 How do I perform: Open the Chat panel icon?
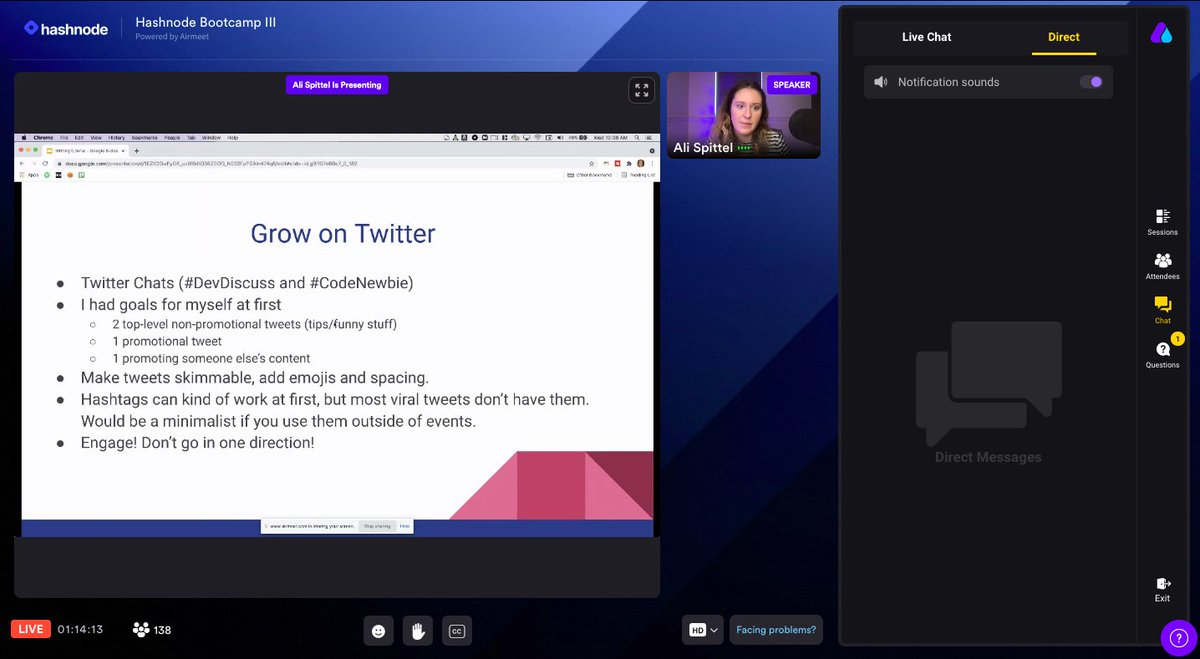1162,310
